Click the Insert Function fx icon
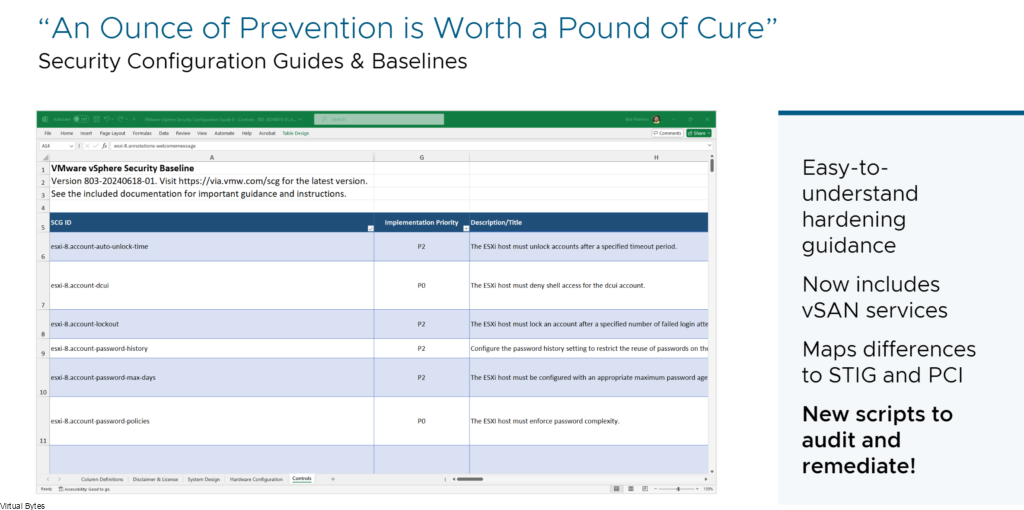The image size is (1024, 510). pyautogui.click(x=104, y=146)
